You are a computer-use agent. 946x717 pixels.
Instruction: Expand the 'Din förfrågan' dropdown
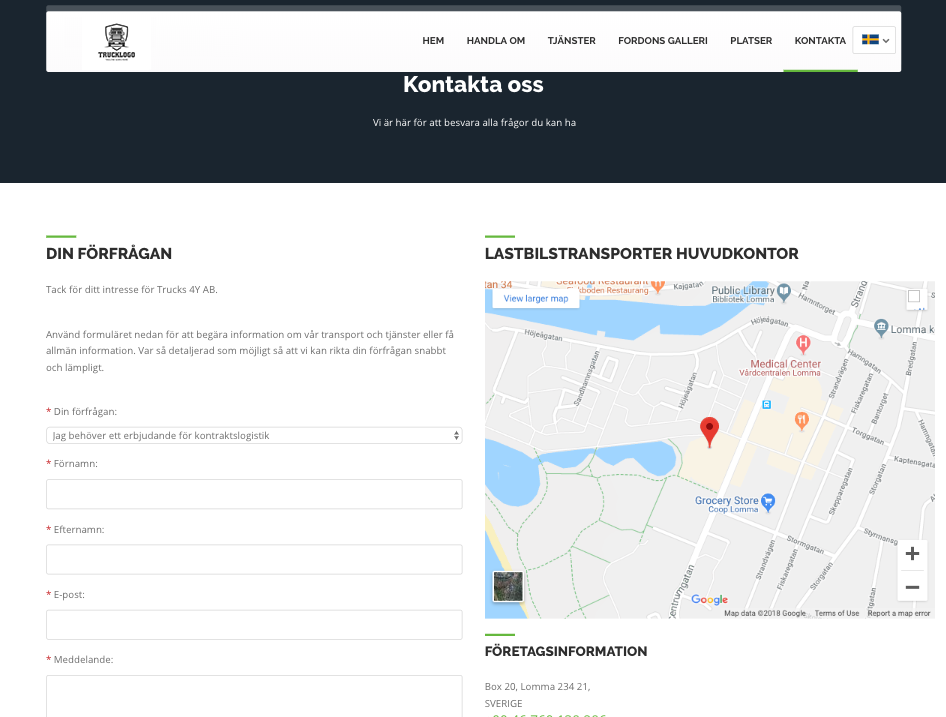[254, 435]
